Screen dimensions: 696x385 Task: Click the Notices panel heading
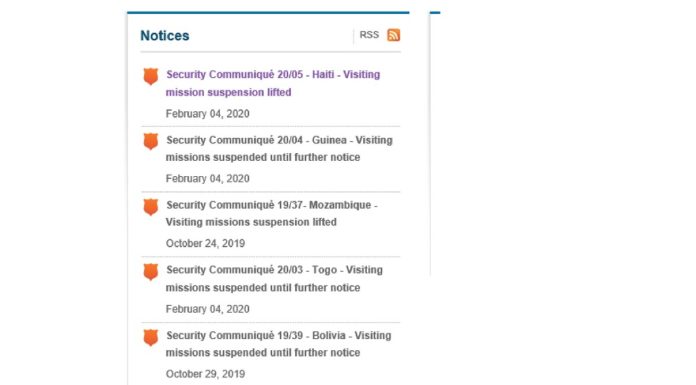(x=165, y=36)
